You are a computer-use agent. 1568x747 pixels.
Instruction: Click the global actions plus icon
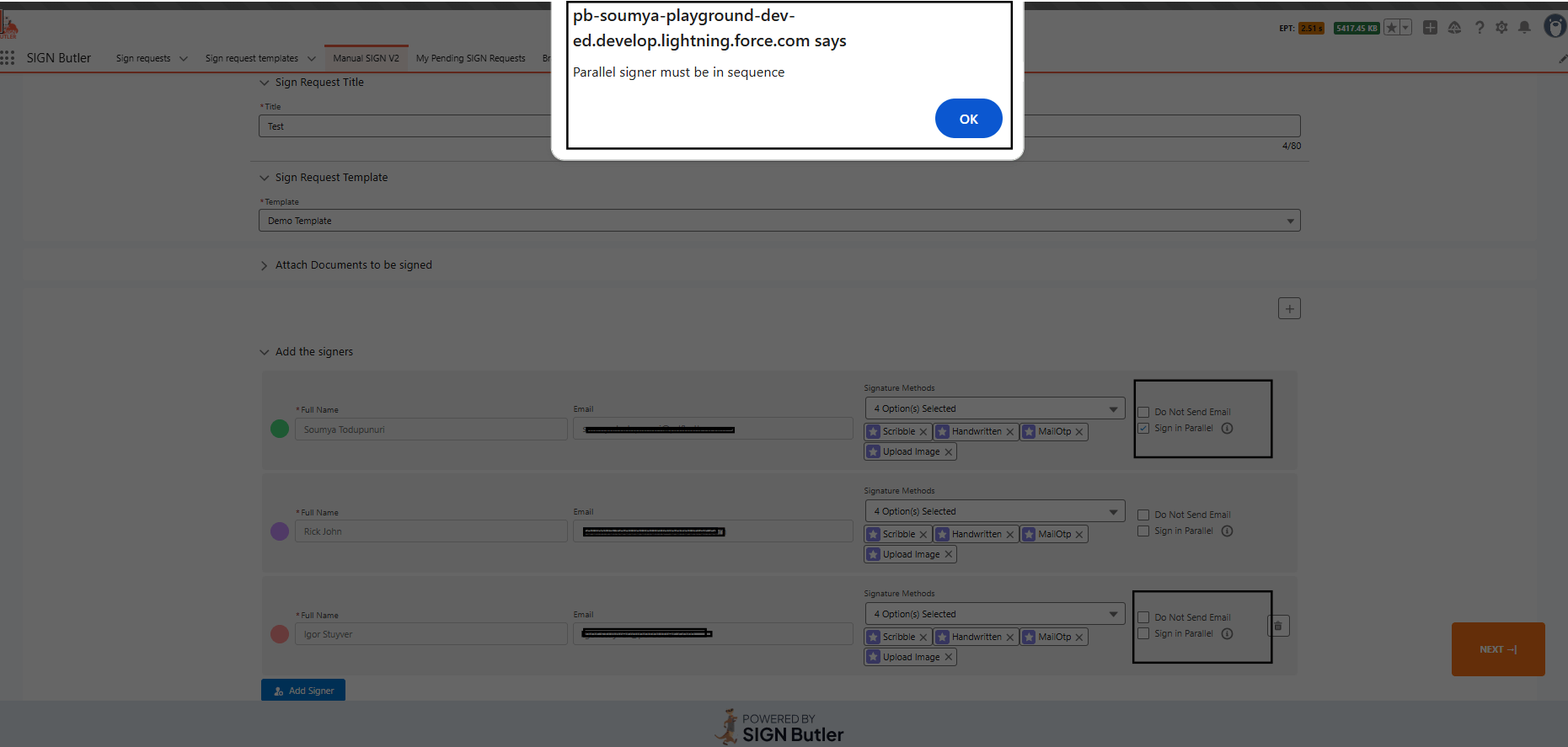1430,28
